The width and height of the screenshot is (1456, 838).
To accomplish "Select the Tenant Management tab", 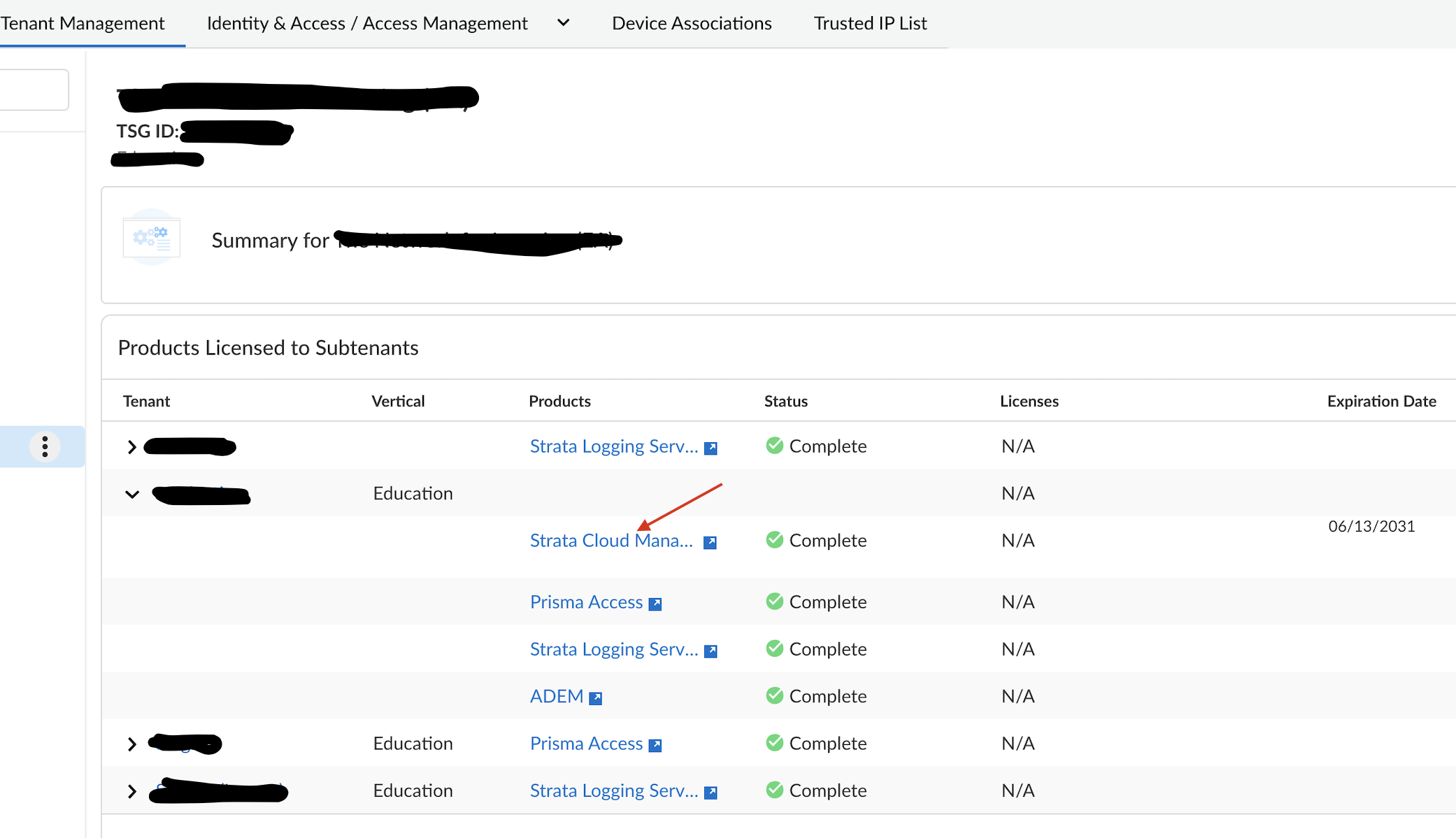I will coord(83,23).
